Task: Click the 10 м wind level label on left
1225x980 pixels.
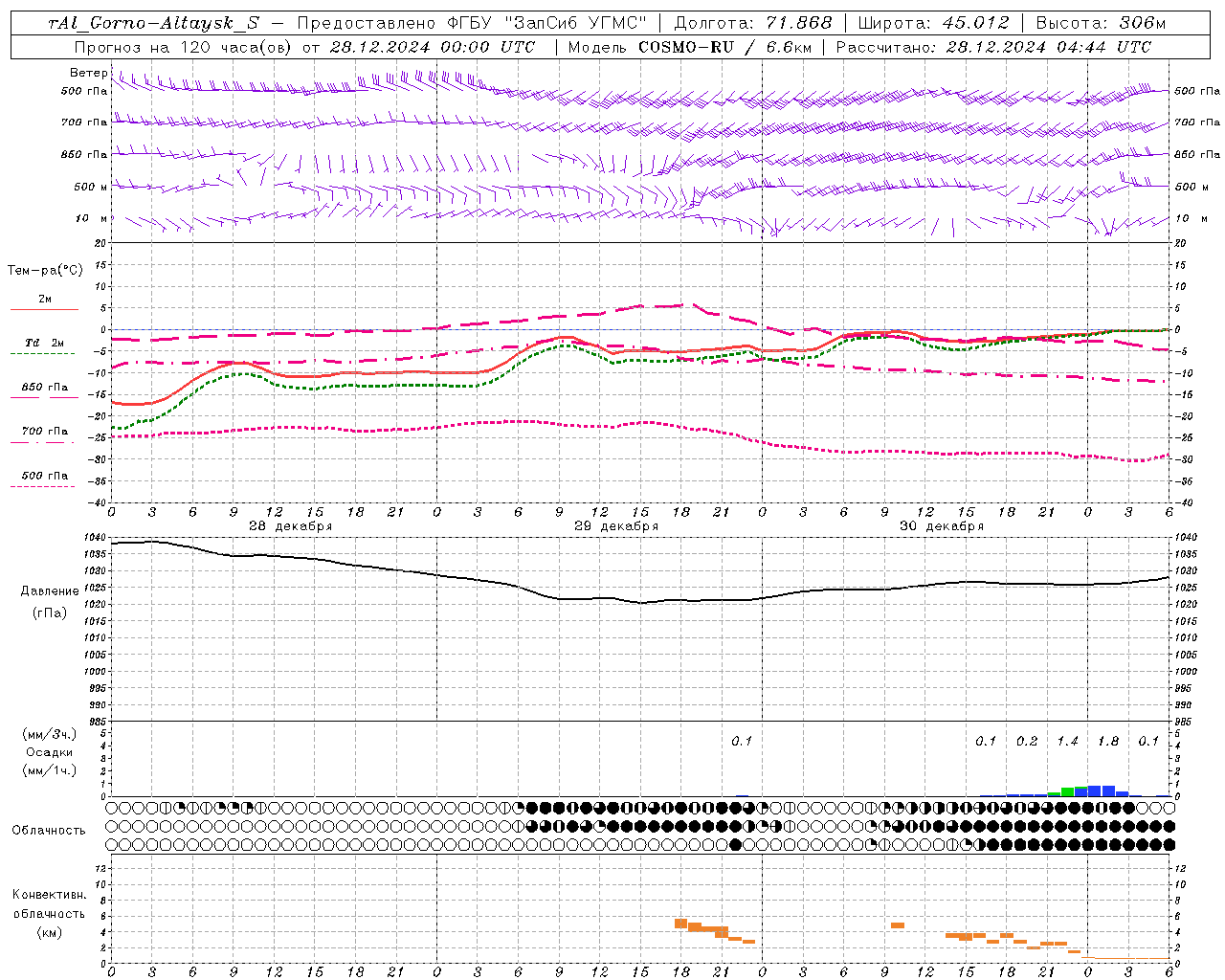Action: point(91,218)
